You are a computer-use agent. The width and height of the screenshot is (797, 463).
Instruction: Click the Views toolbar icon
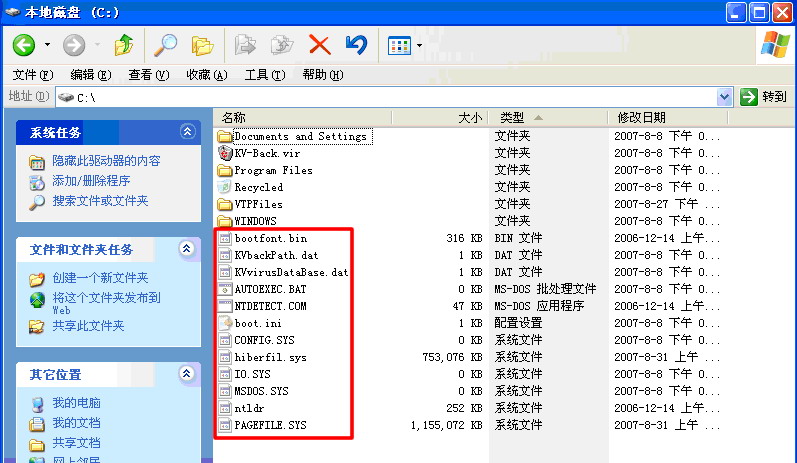point(400,45)
